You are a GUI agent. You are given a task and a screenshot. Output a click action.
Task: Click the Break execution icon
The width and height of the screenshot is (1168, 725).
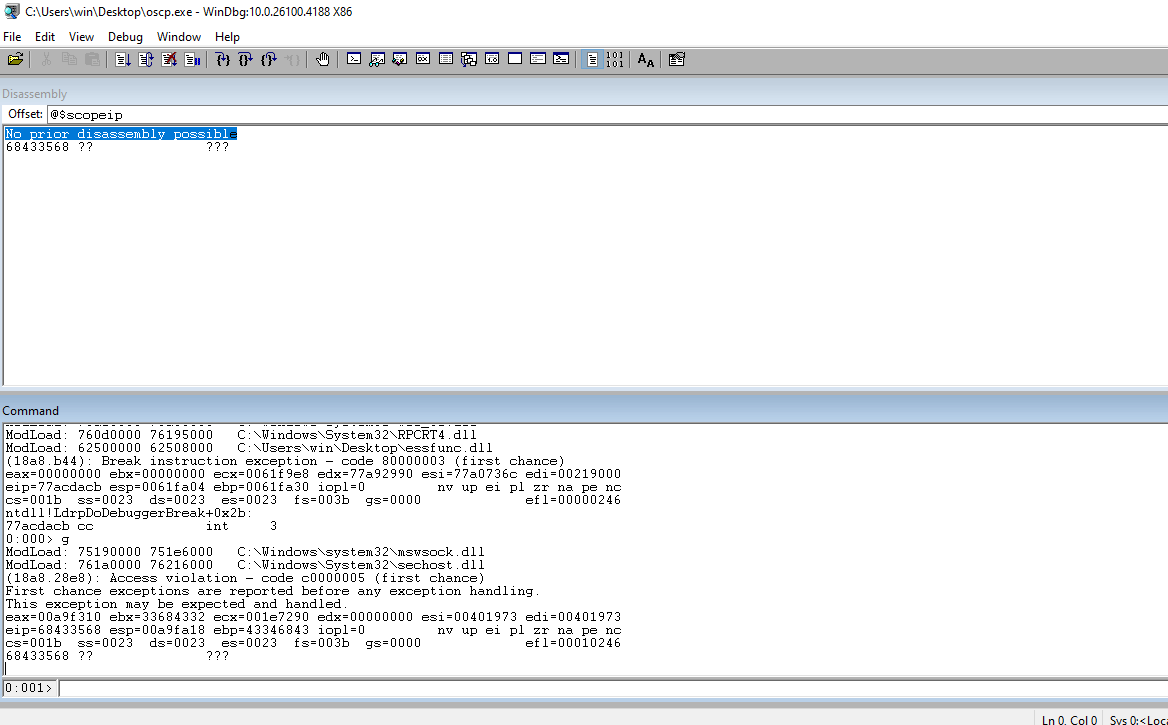pyautogui.click(x=192, y=60)
